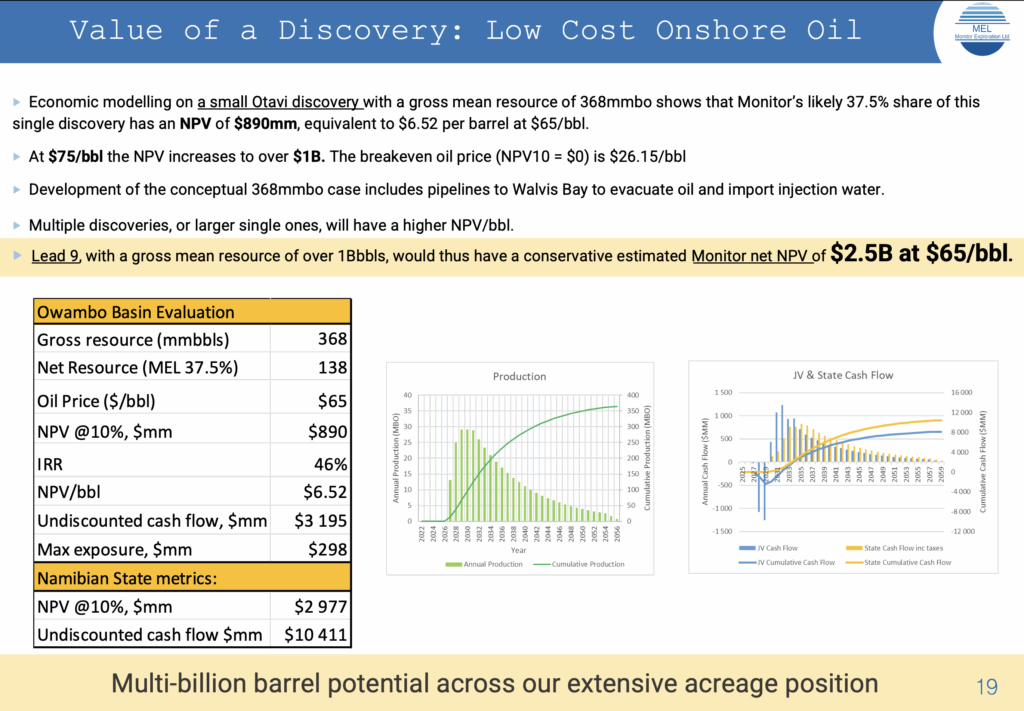The width and height of the screenshot is (1024, 711).
Task: Click the slide page number 19
Action: coord(986,686)
